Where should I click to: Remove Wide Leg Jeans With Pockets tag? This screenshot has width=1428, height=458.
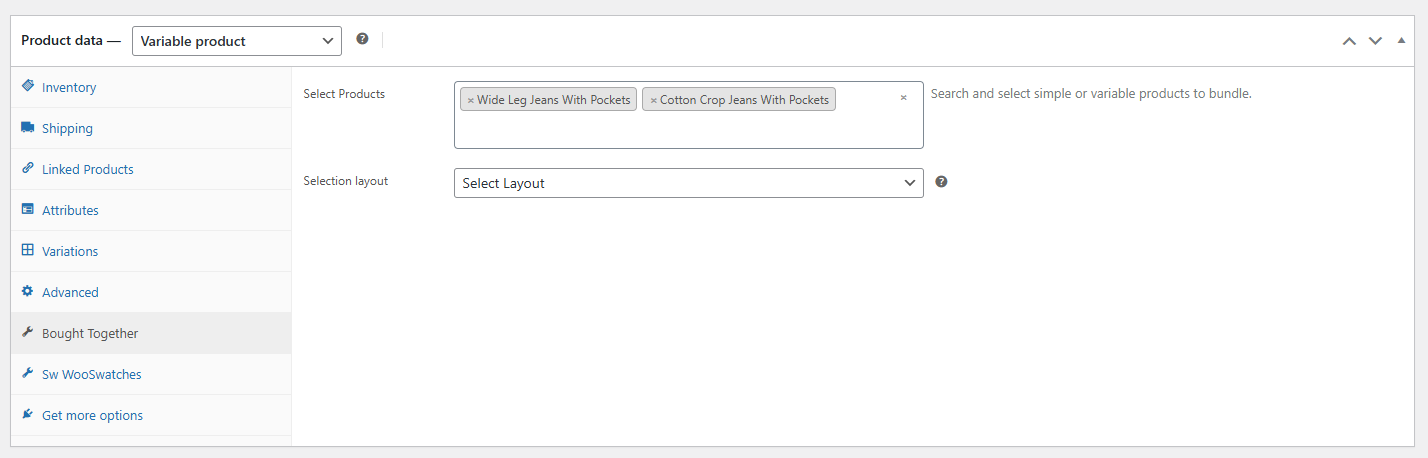tap(471, 100)
